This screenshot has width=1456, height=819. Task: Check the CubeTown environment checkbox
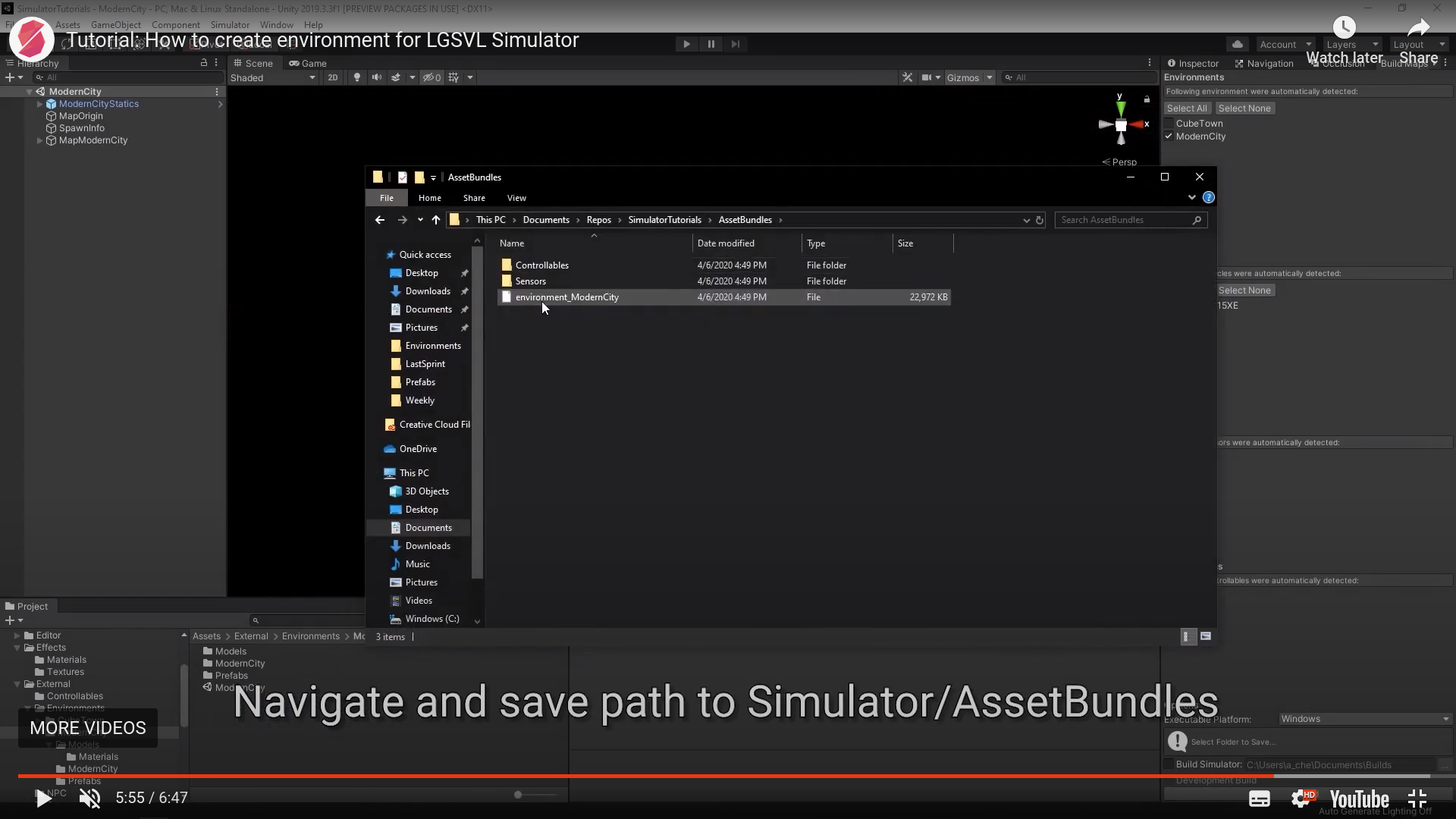(1169, 124)
